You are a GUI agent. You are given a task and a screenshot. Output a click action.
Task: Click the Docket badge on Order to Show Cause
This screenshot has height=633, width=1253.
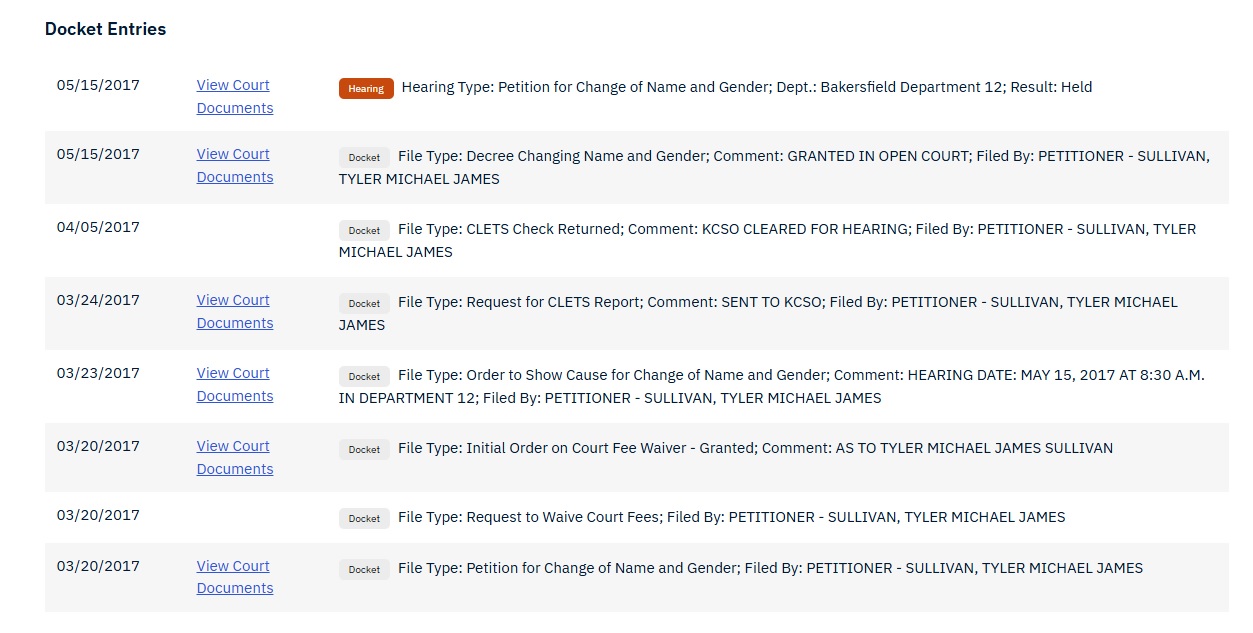[x=363, y=376]
